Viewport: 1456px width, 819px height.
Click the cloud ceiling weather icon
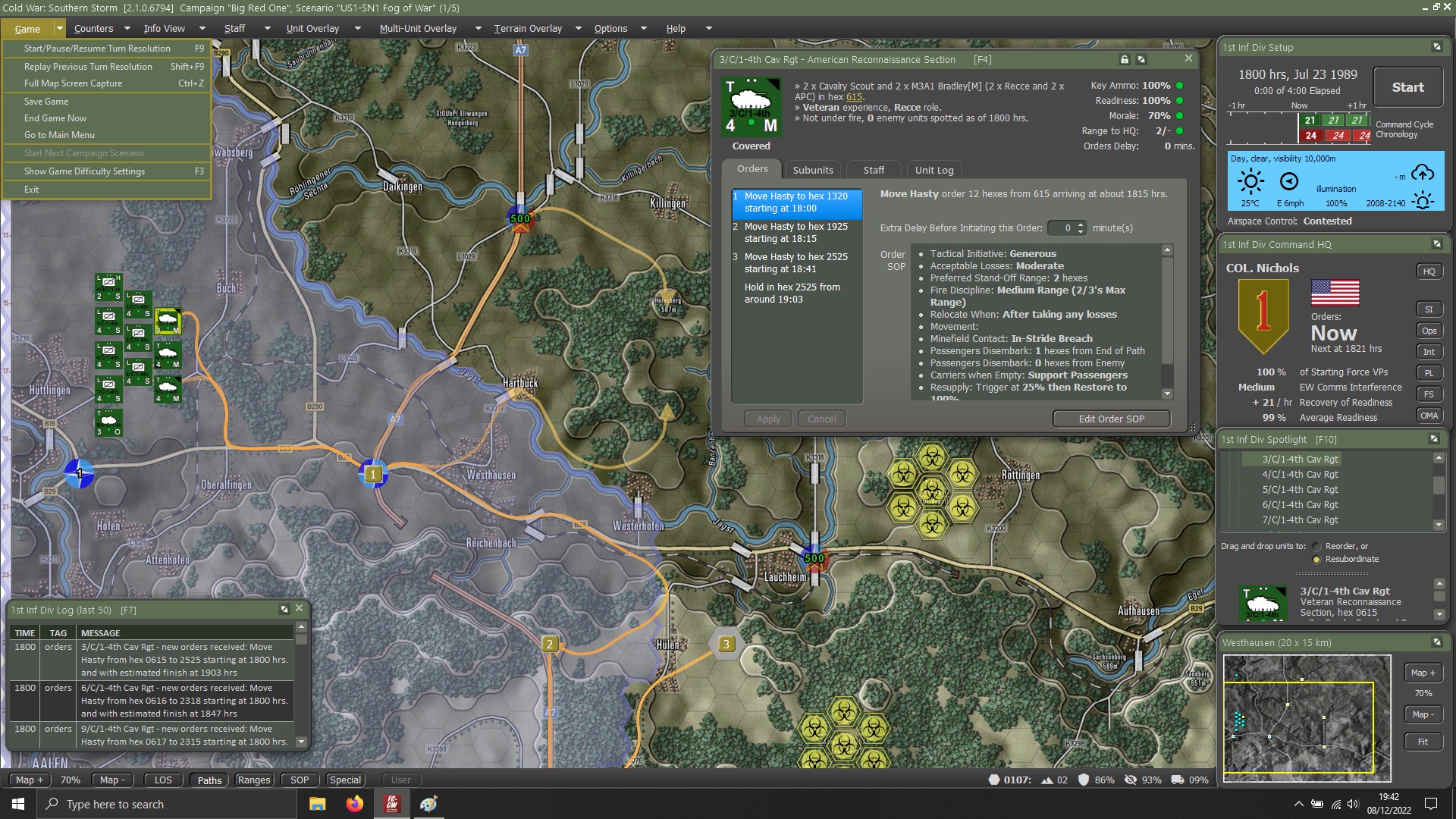pos(1423,173)
